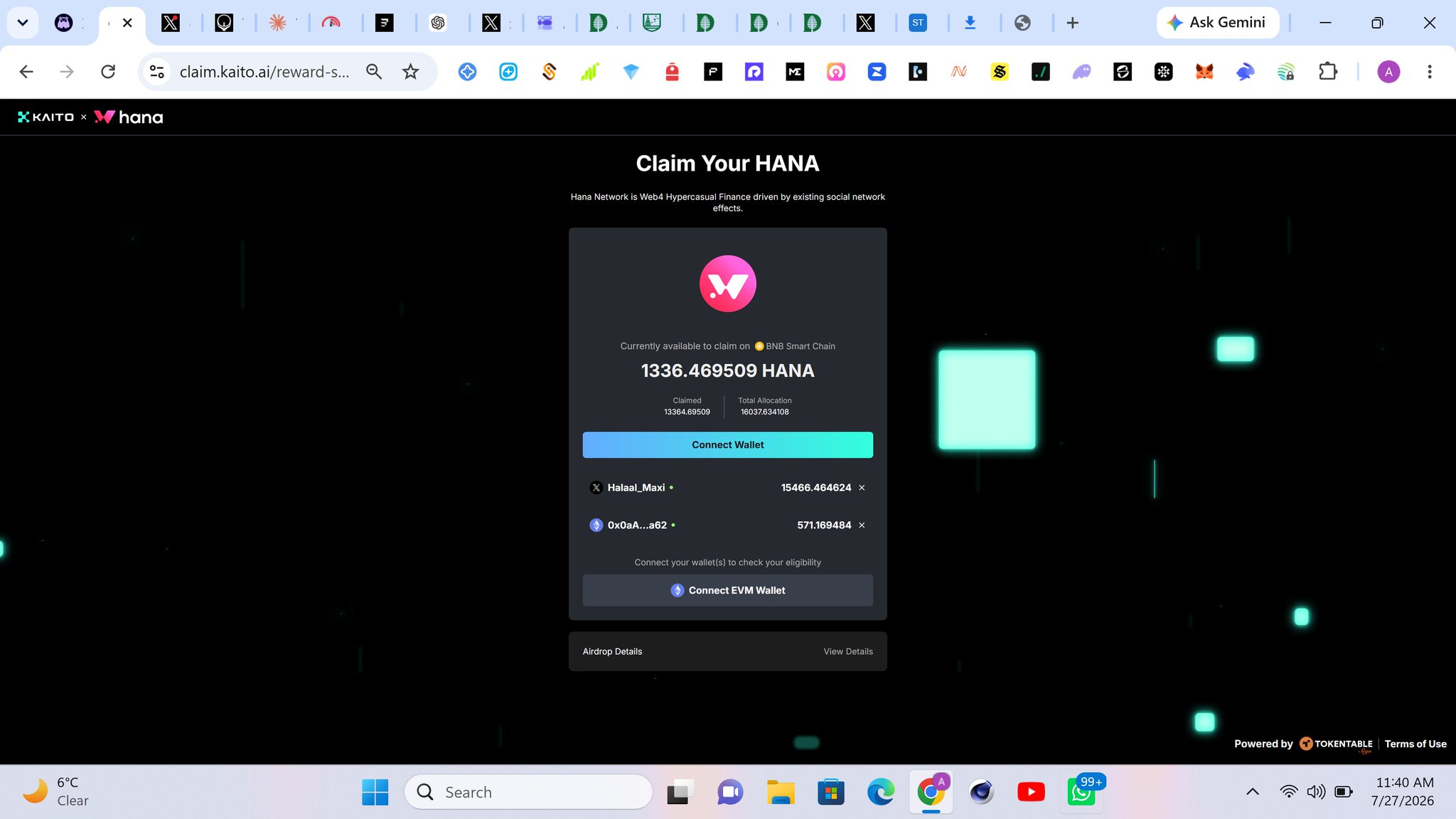This screenshot has width=1456, height=819.
Task: Open a new browser tab
Action: pos(1072,23)
